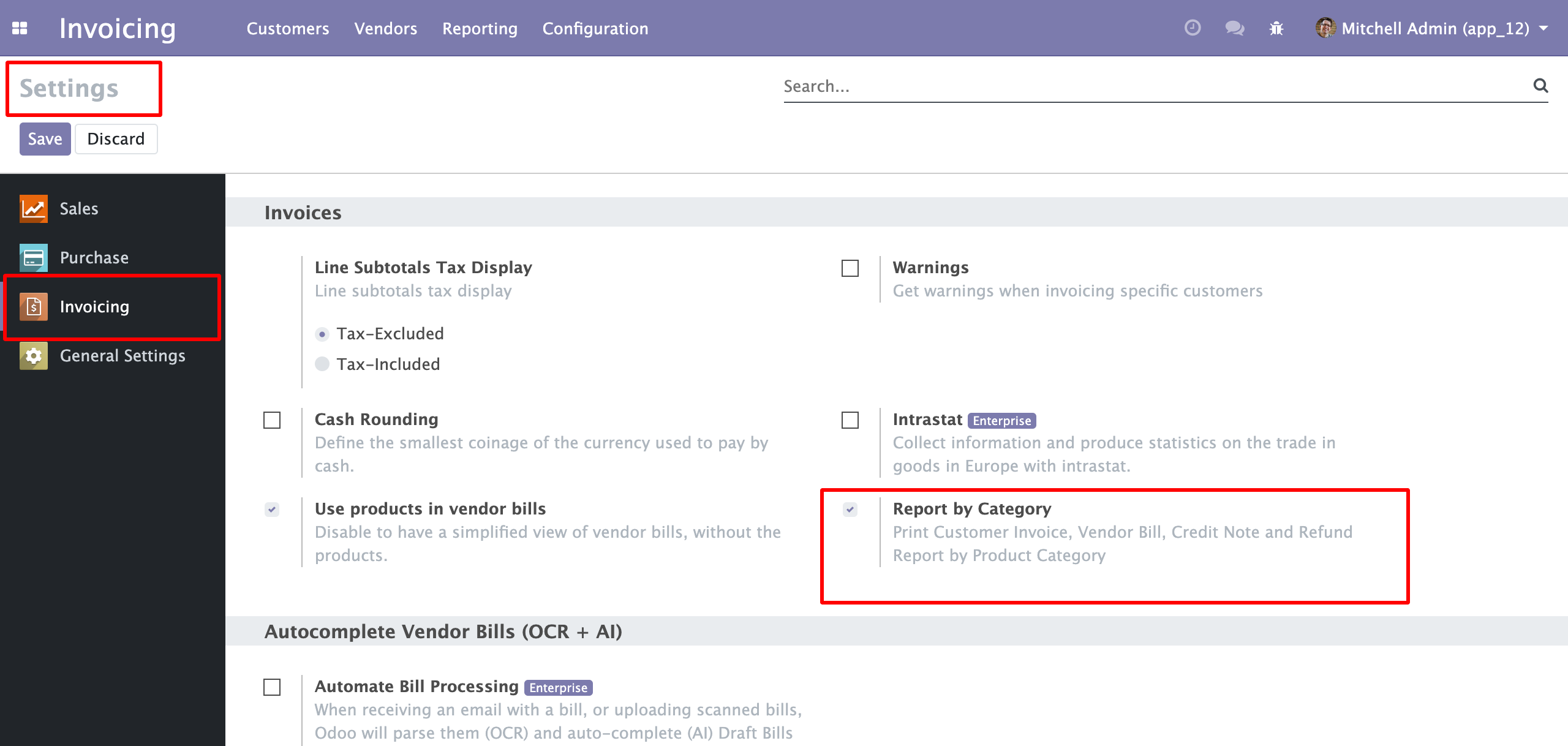This screenshot has height=746, width=1568.
Task: Expand the Reporting menu
Action: pyautogui.click(x=480, y=28)
